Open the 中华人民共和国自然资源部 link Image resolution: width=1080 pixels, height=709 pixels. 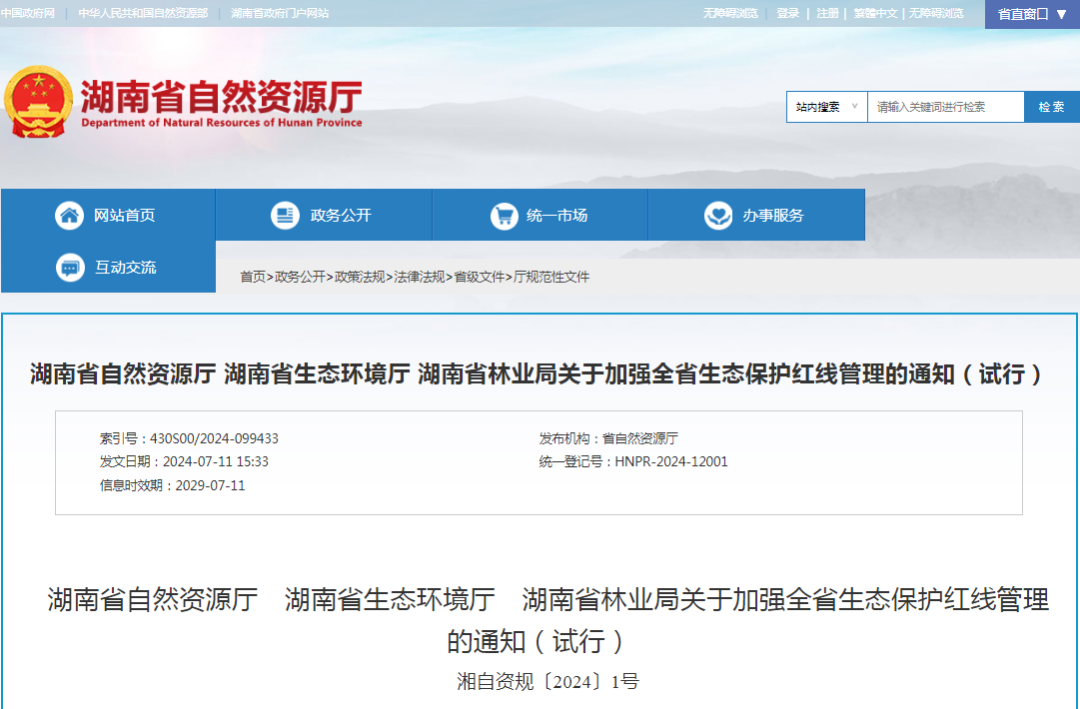pyautogui.click(x=143, y=13)
